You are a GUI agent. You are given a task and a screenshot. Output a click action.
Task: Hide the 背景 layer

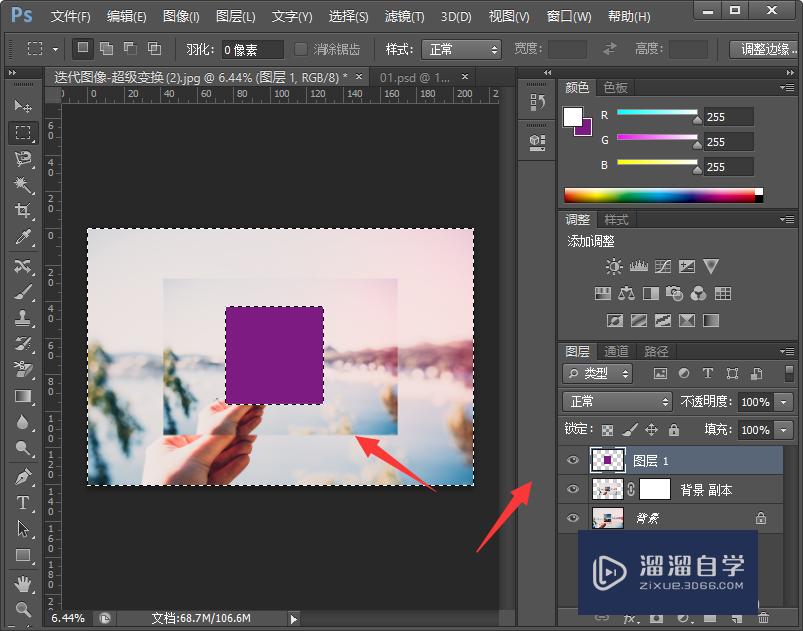(x=573, y=518)
